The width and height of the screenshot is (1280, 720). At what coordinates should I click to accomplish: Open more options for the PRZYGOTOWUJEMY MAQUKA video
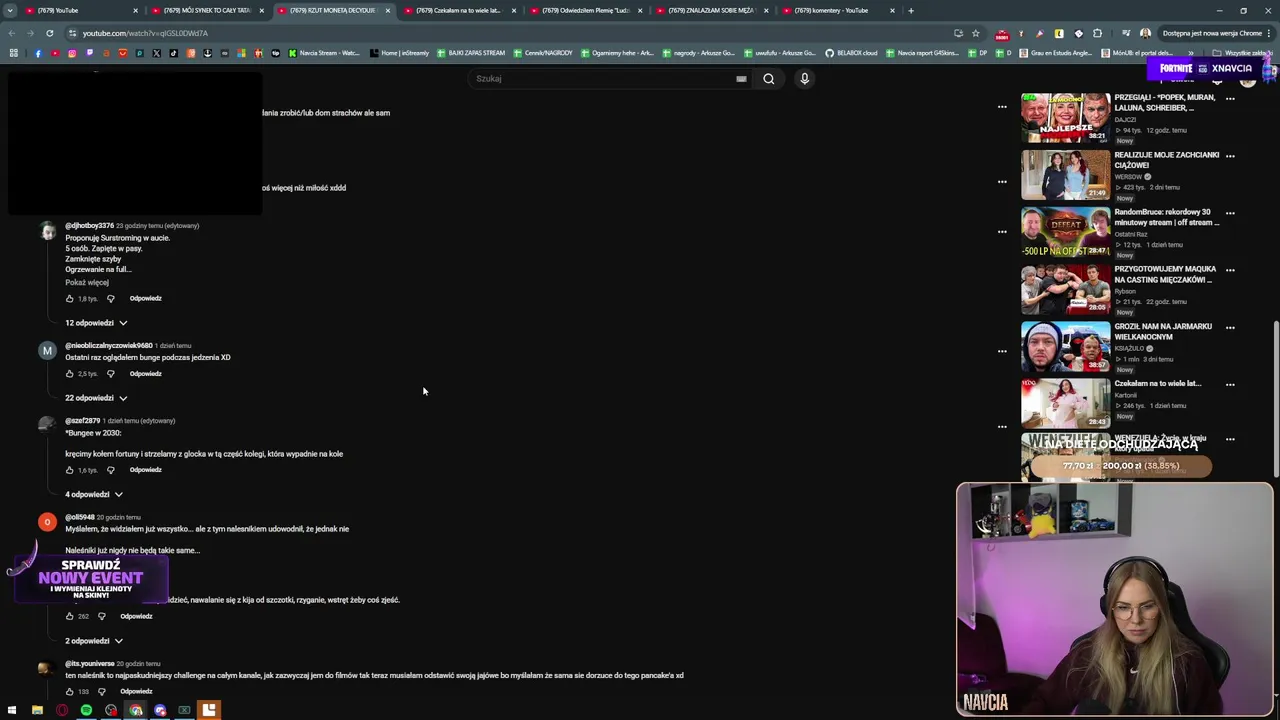(1230, 270)
